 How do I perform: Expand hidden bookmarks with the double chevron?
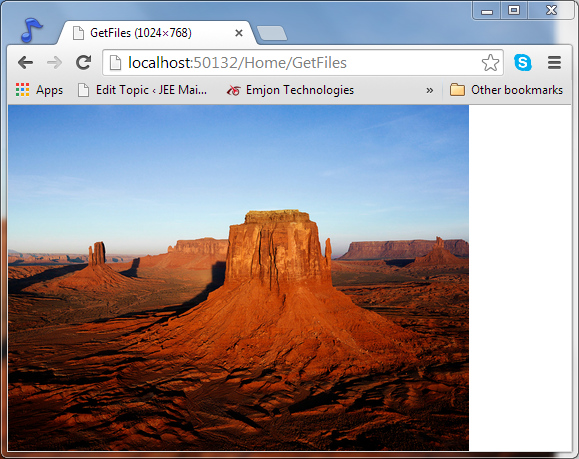(429, 90)
